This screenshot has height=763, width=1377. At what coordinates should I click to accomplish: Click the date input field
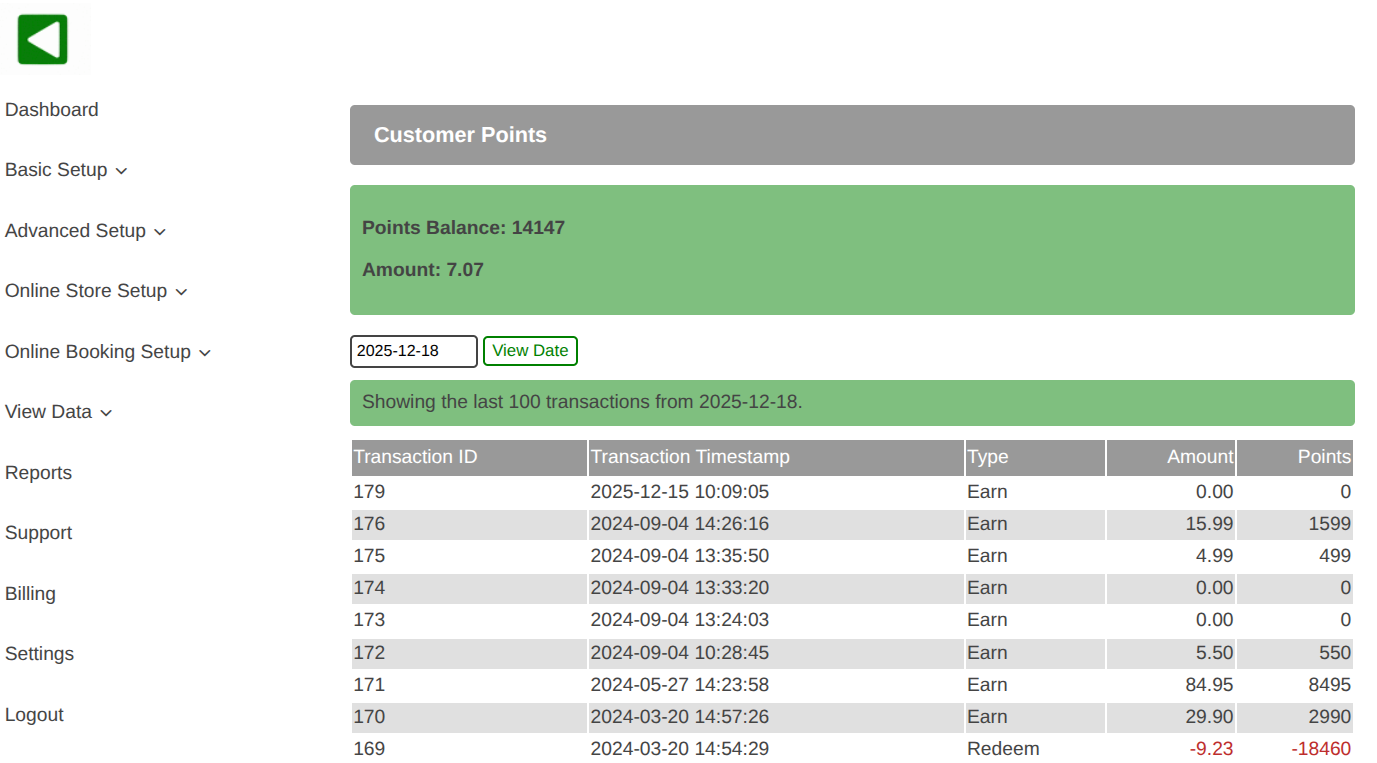tap(413, 351)
